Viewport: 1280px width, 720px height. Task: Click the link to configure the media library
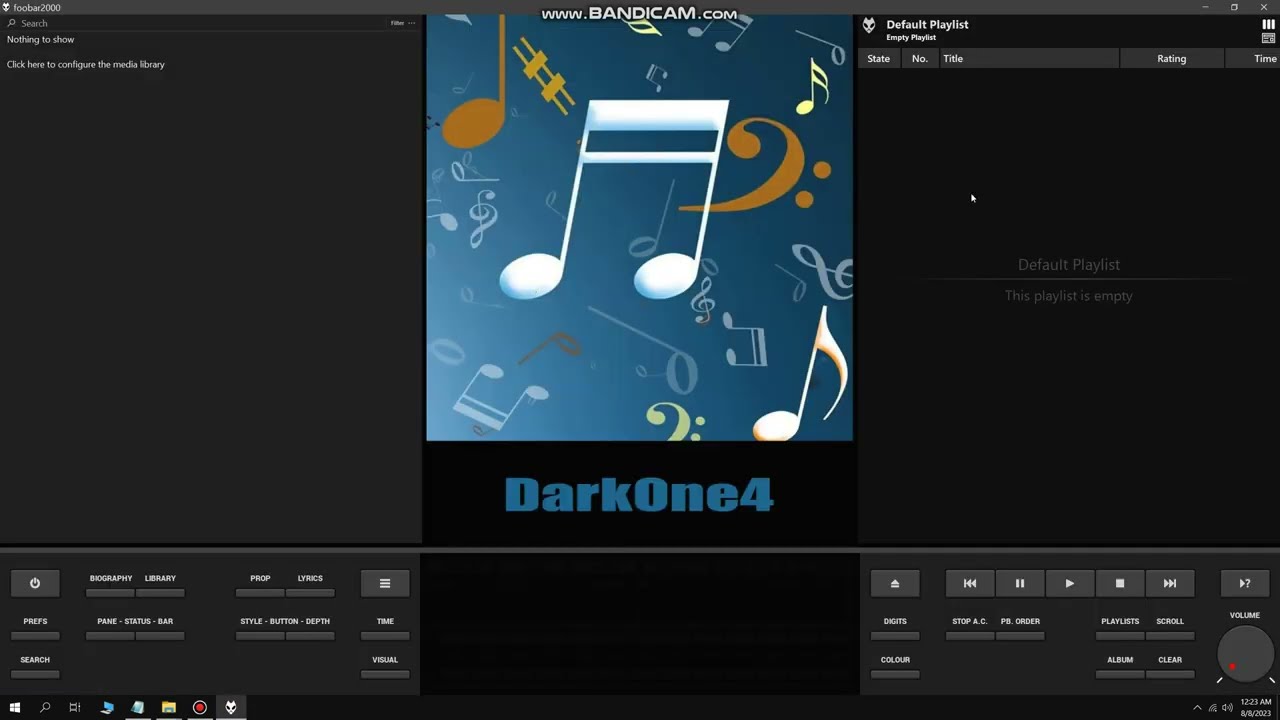(x=86, y=64)
